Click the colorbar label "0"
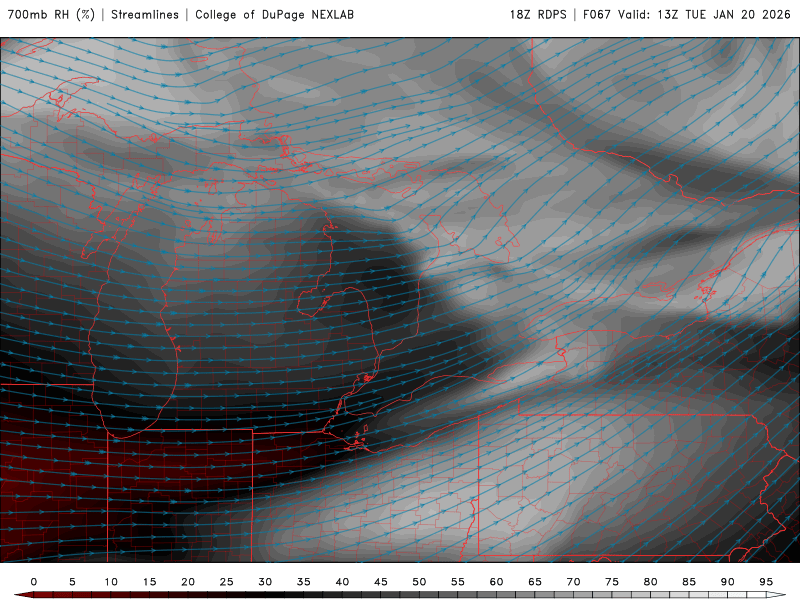This screenshot has height=600, width=800. pyautogui.click(x=34, y=582)
